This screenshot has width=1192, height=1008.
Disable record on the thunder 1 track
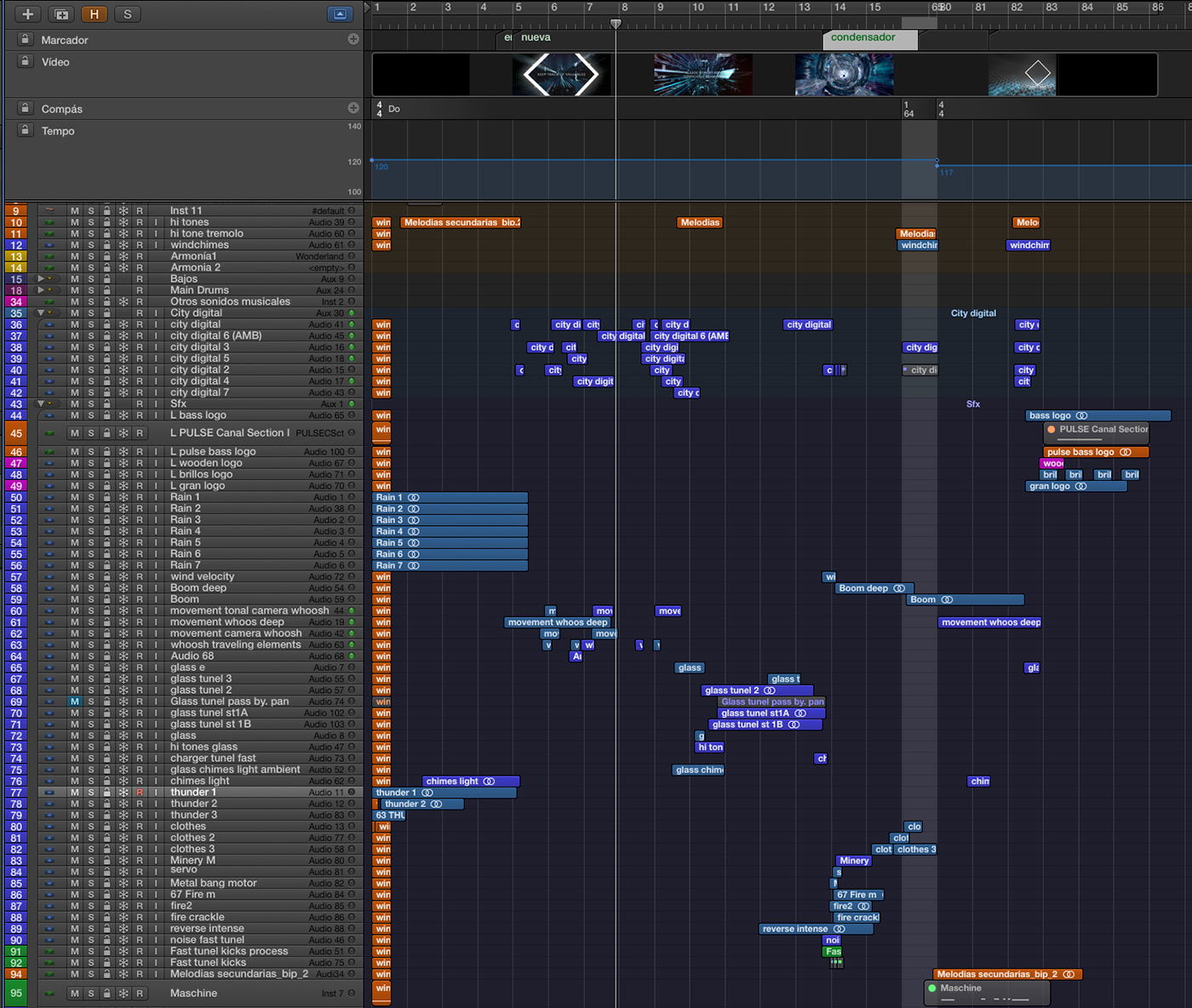(x=140, y=793)
